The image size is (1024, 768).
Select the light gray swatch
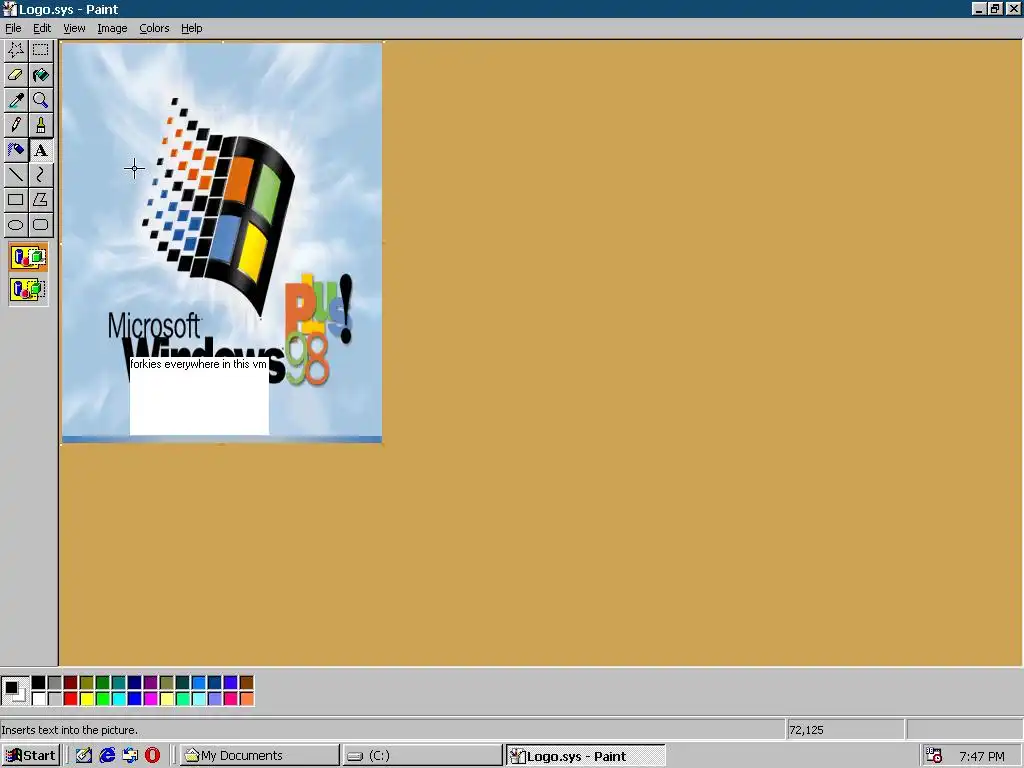point(55,699)
